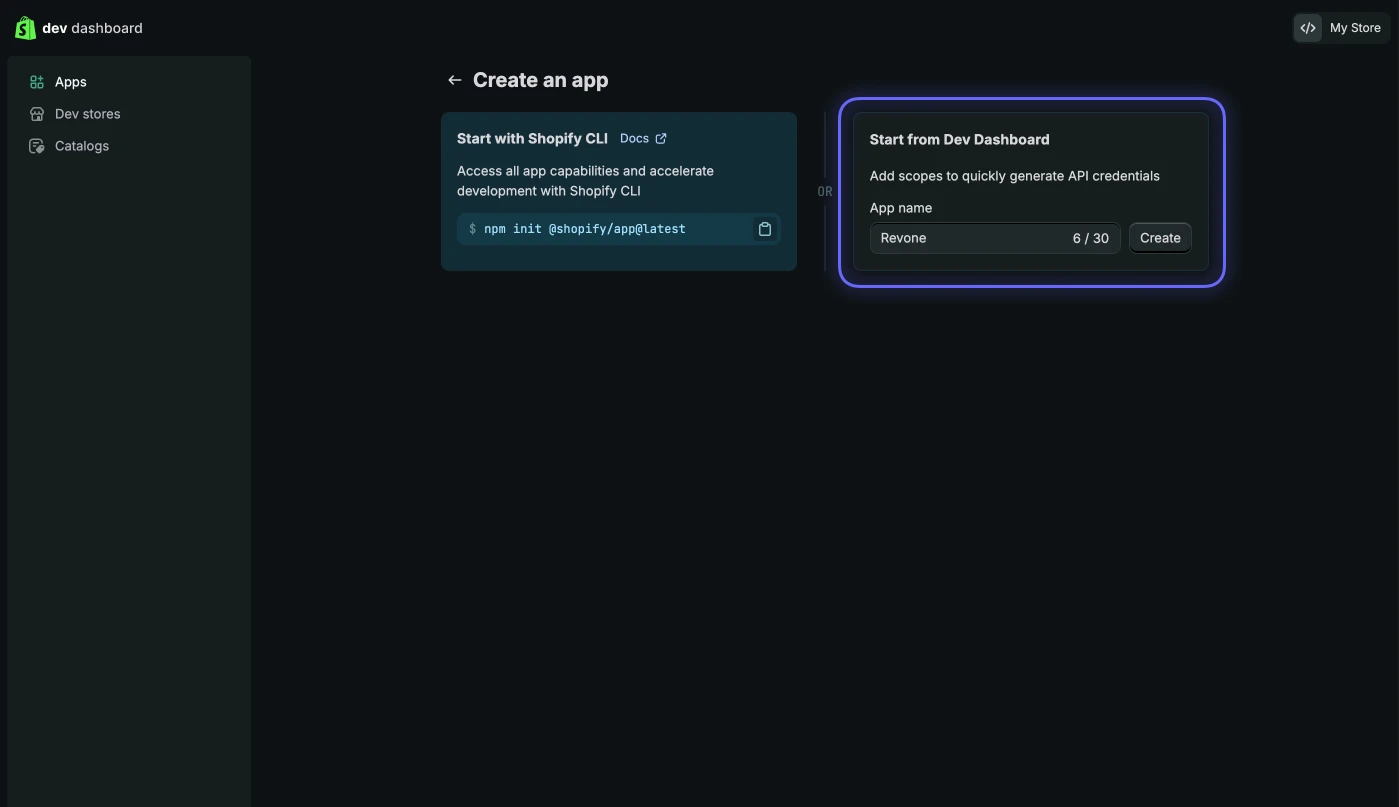This screenshot has height=807, width=1399.
Task: Click the Start from Dev Dashboard heading
Action: [x=959, y=139]
